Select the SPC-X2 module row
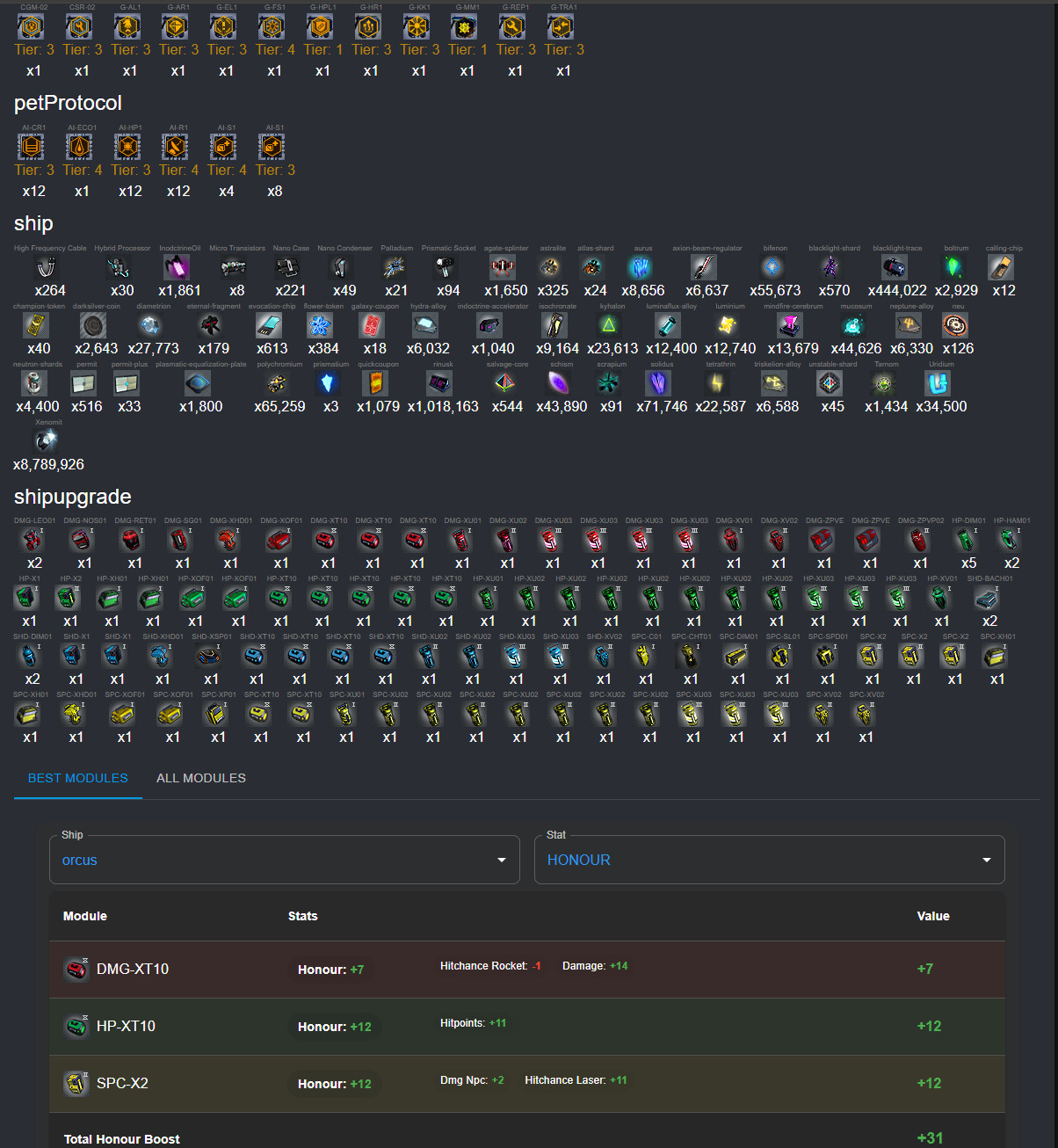The width and height of the screenshot is (1058, 1148). tap(527, 1084)
